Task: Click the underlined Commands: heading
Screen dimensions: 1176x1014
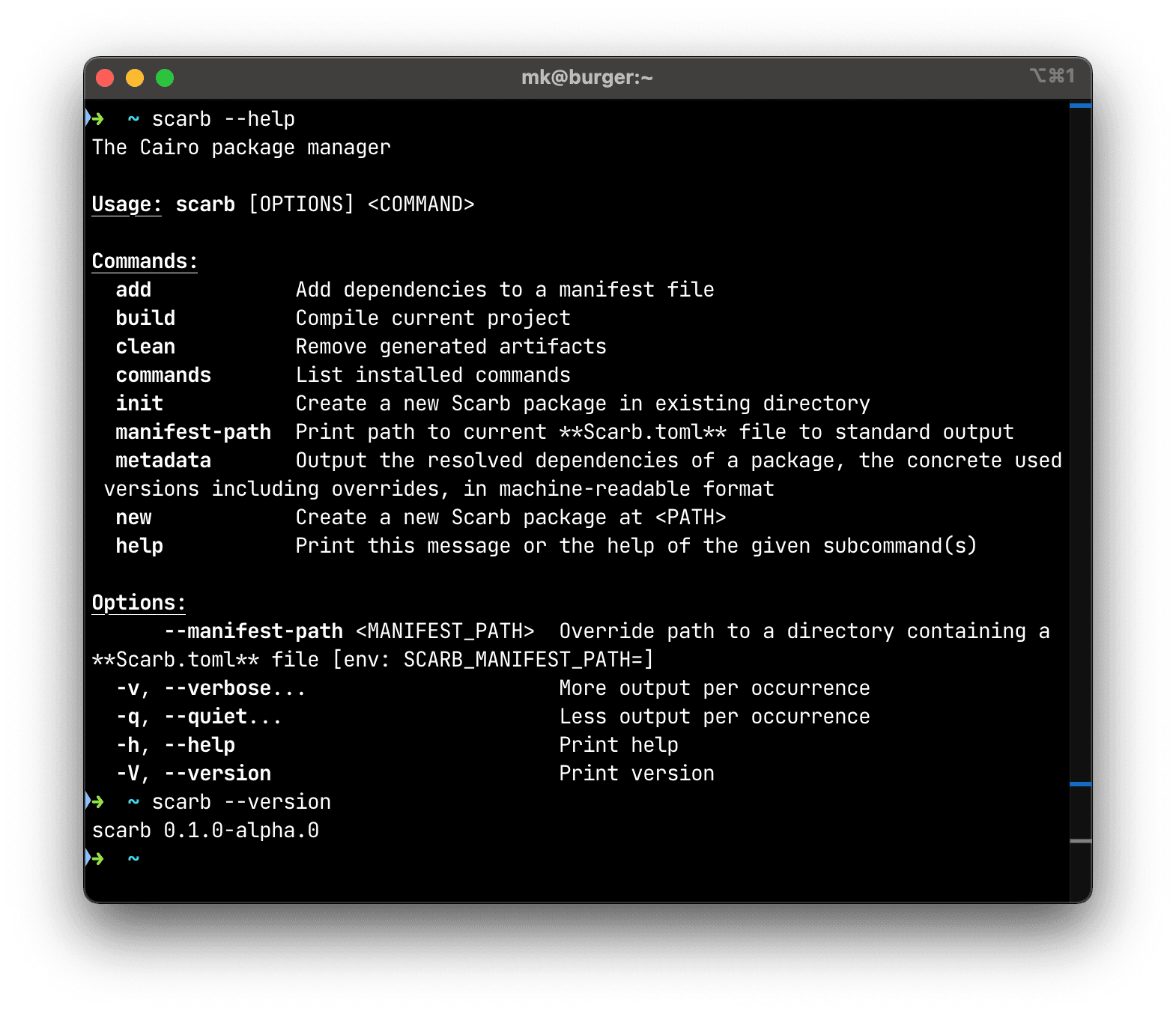Action: 145,261
